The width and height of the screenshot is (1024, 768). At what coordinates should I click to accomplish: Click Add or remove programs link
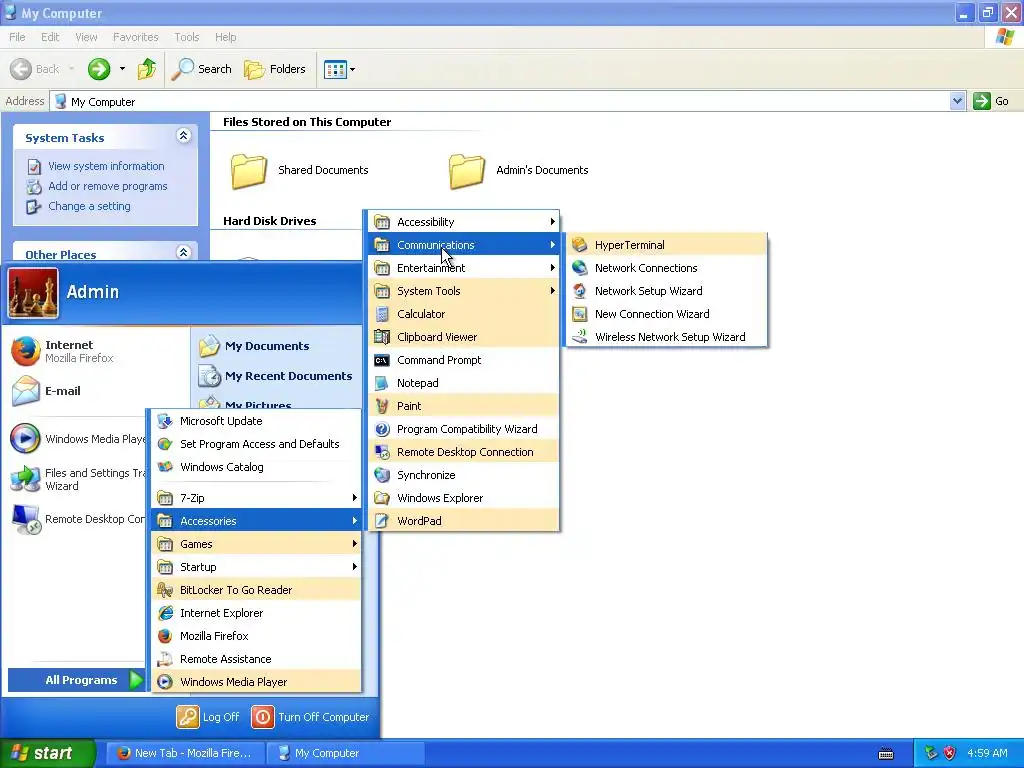(108, 186)
